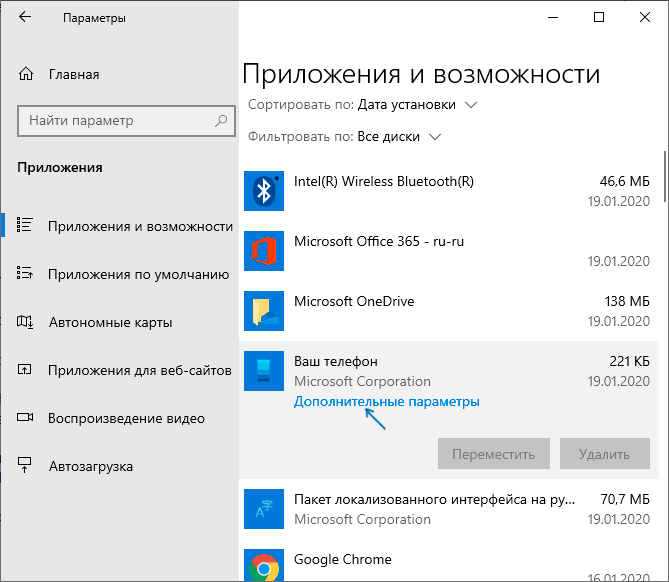Select the Microsoft Office 365 icon

(x=264, y=251)
